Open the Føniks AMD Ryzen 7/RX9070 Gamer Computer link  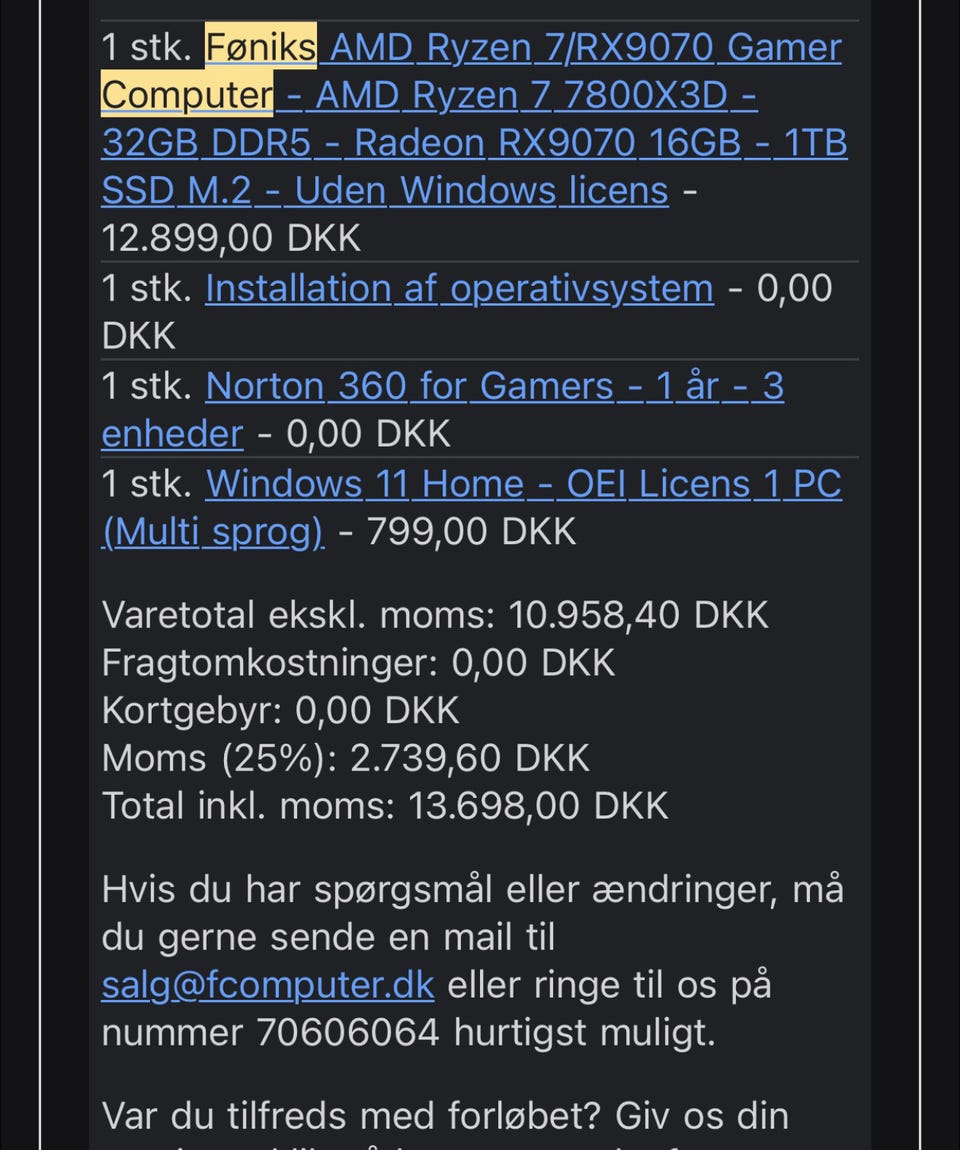(x=580, y=48)
